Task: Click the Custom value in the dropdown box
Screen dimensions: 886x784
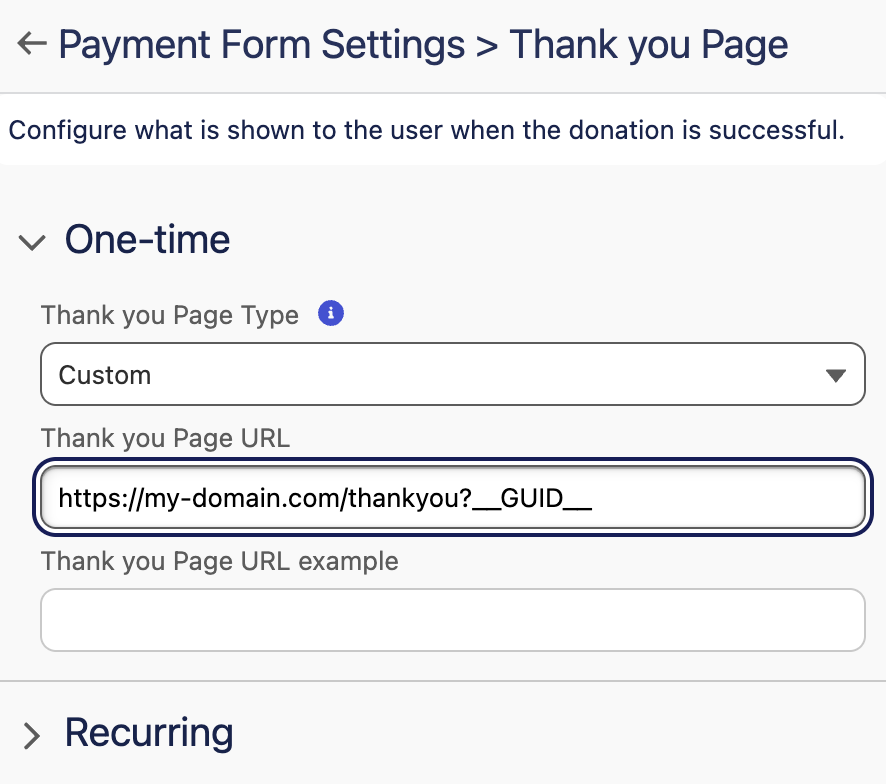Action: point(105,374)
